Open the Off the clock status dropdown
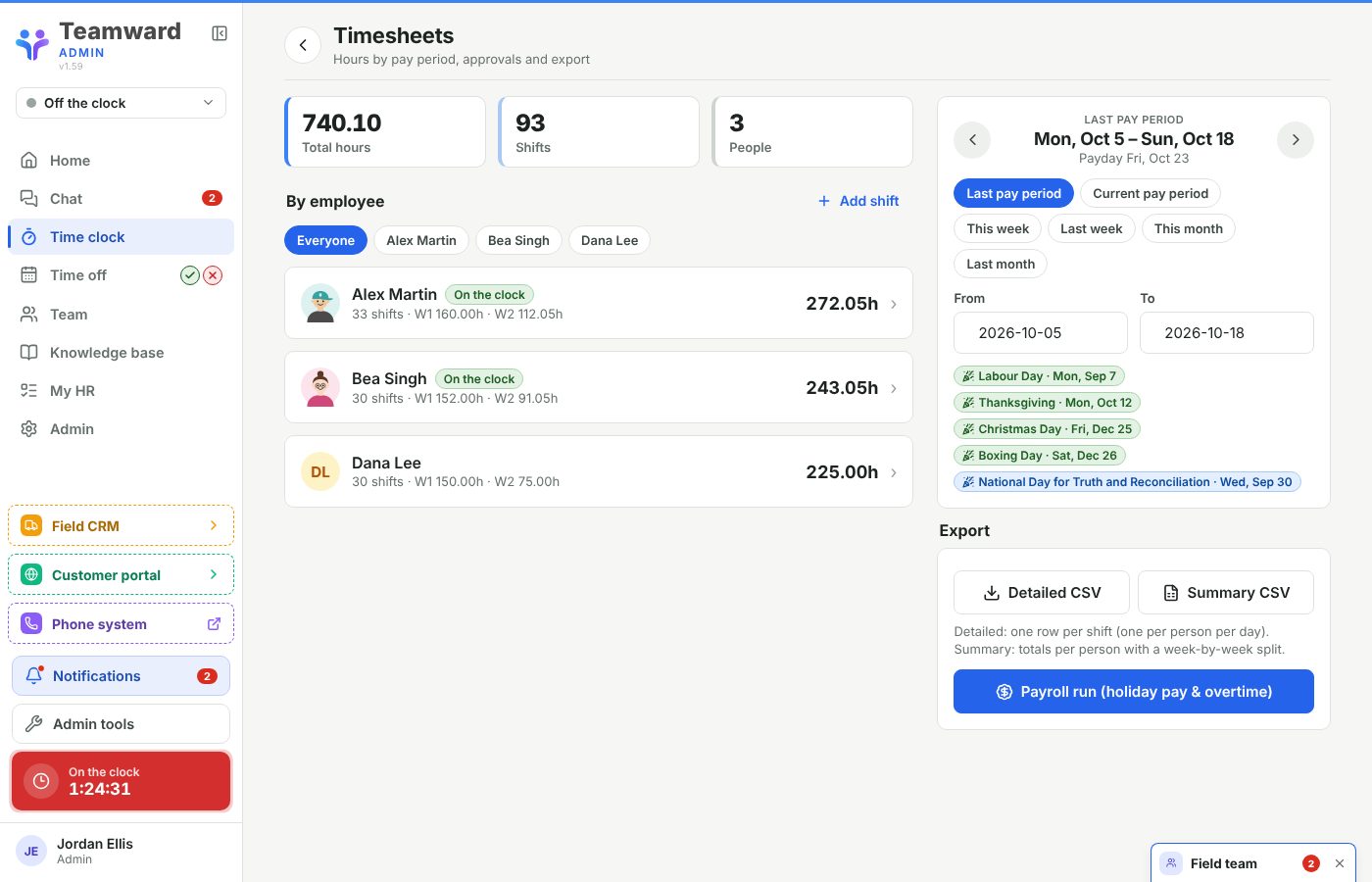 click(121, 103)
